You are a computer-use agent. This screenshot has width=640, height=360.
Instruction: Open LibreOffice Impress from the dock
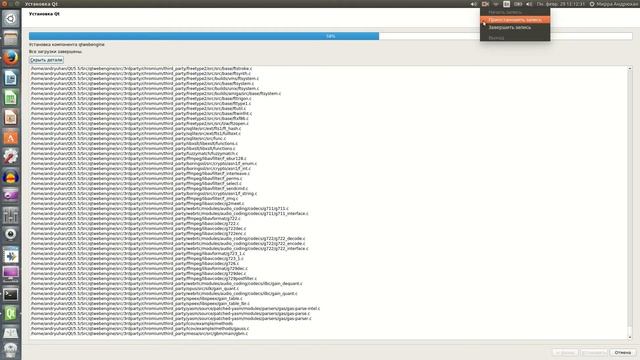11,117
